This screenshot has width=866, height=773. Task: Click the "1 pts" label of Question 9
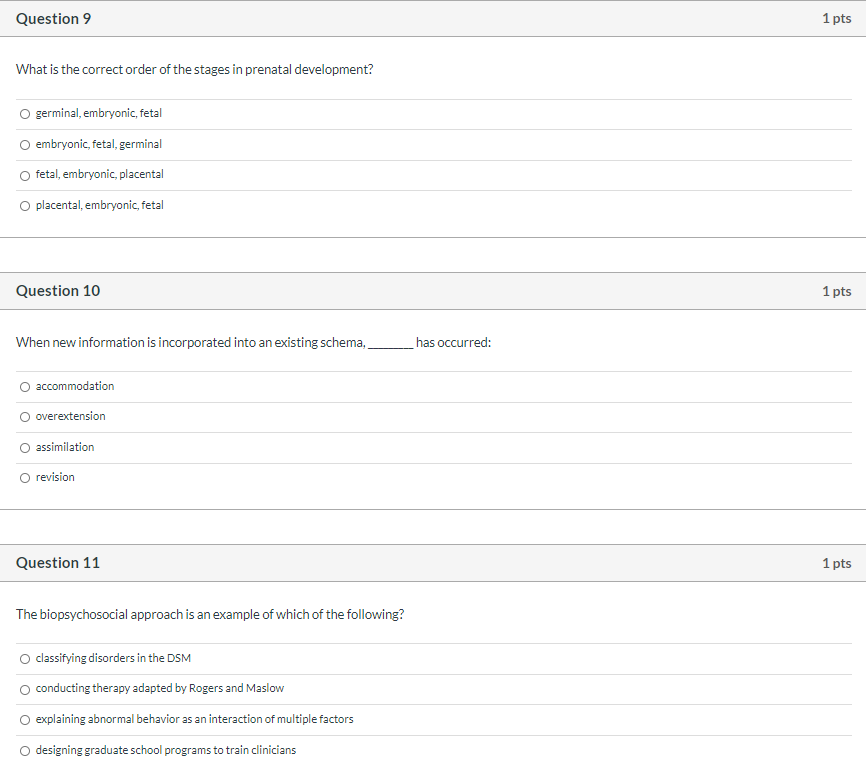[836, 19]
